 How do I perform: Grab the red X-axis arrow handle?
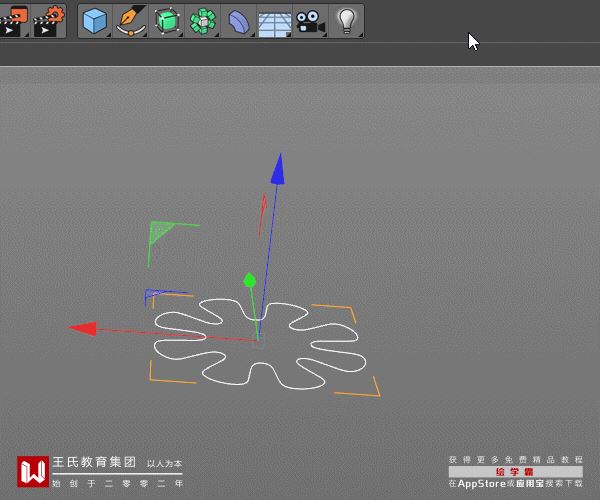[83, 329]
